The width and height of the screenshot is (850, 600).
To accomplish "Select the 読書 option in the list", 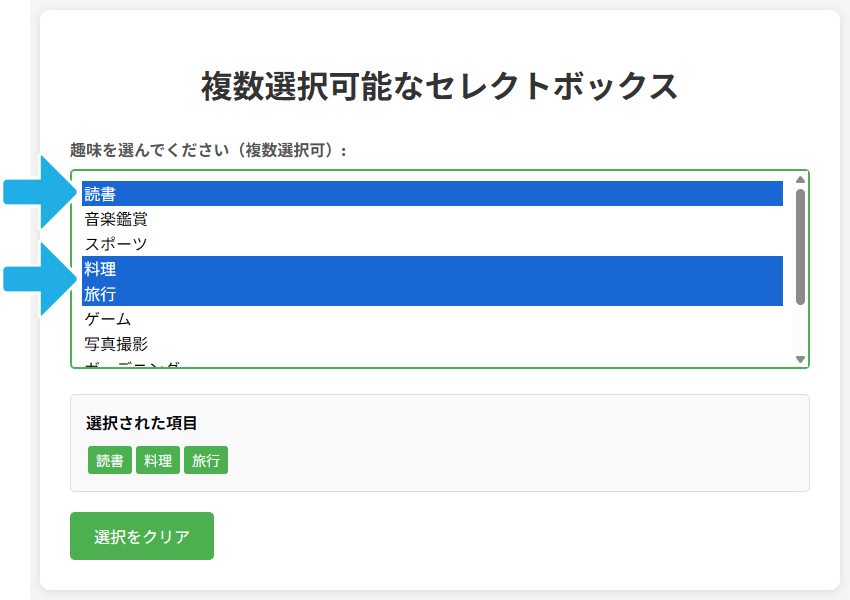I will click(432, 193).
